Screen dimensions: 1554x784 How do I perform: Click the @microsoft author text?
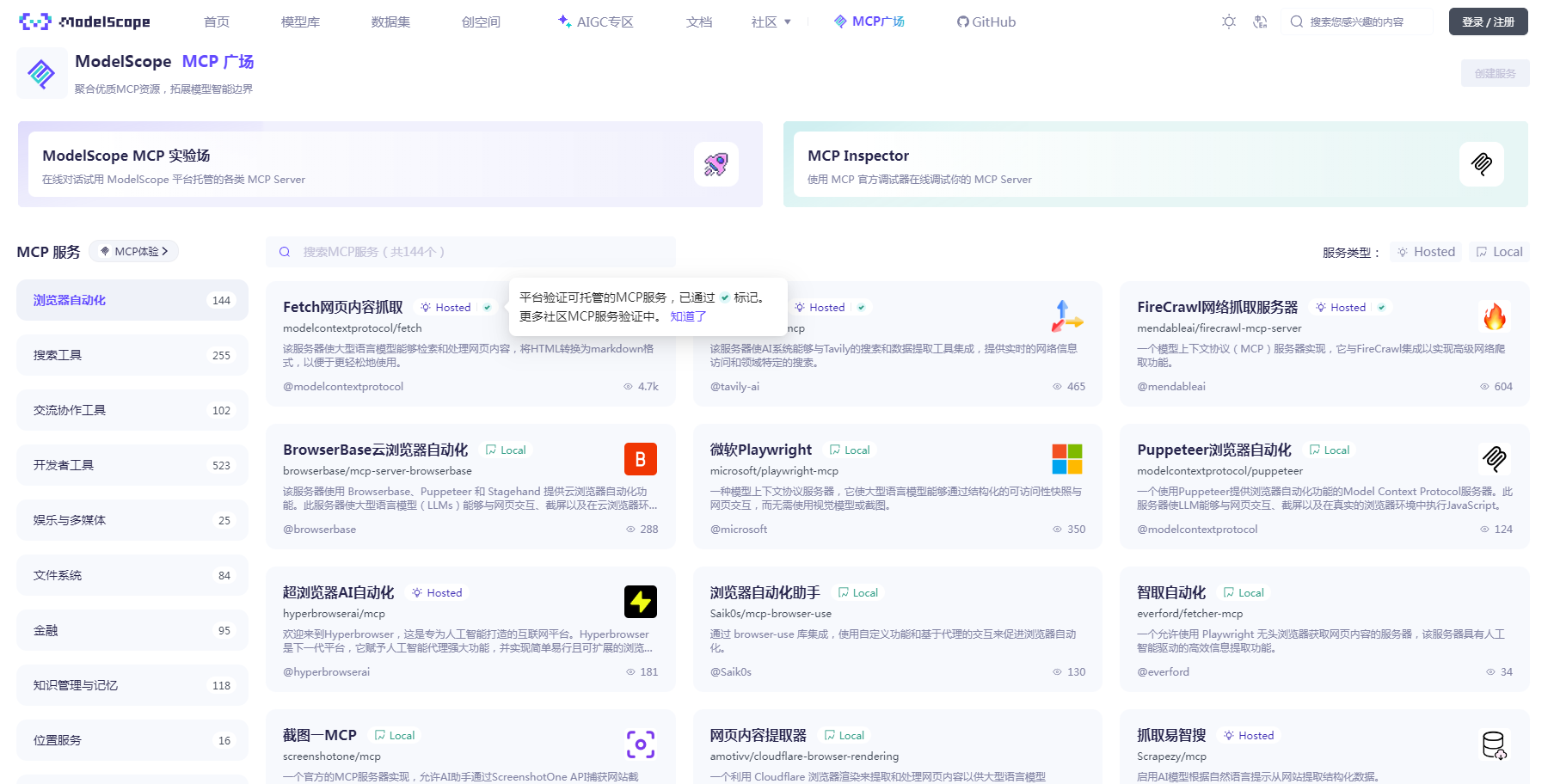[x=739, y=530]
